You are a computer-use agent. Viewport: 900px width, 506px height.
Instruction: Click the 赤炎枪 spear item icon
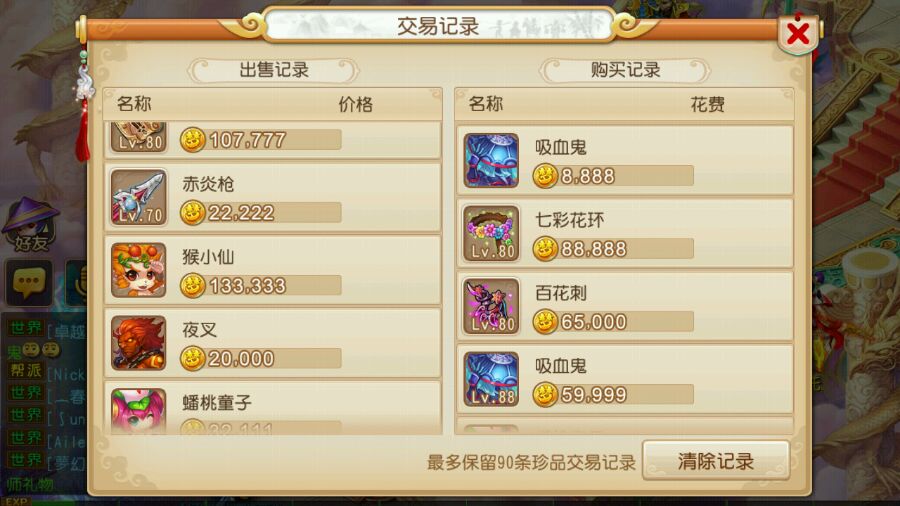(138, 197)
